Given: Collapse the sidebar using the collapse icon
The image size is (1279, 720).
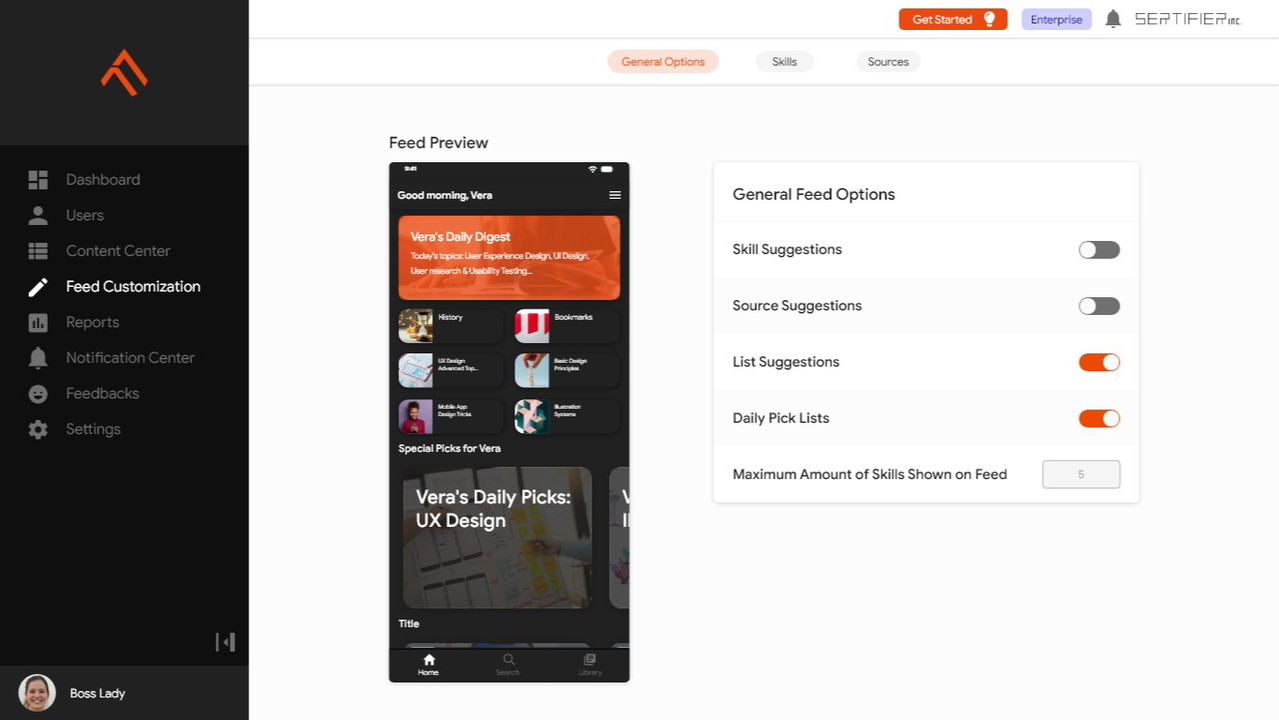Looking at the screenshot, I should pos(225,642).
